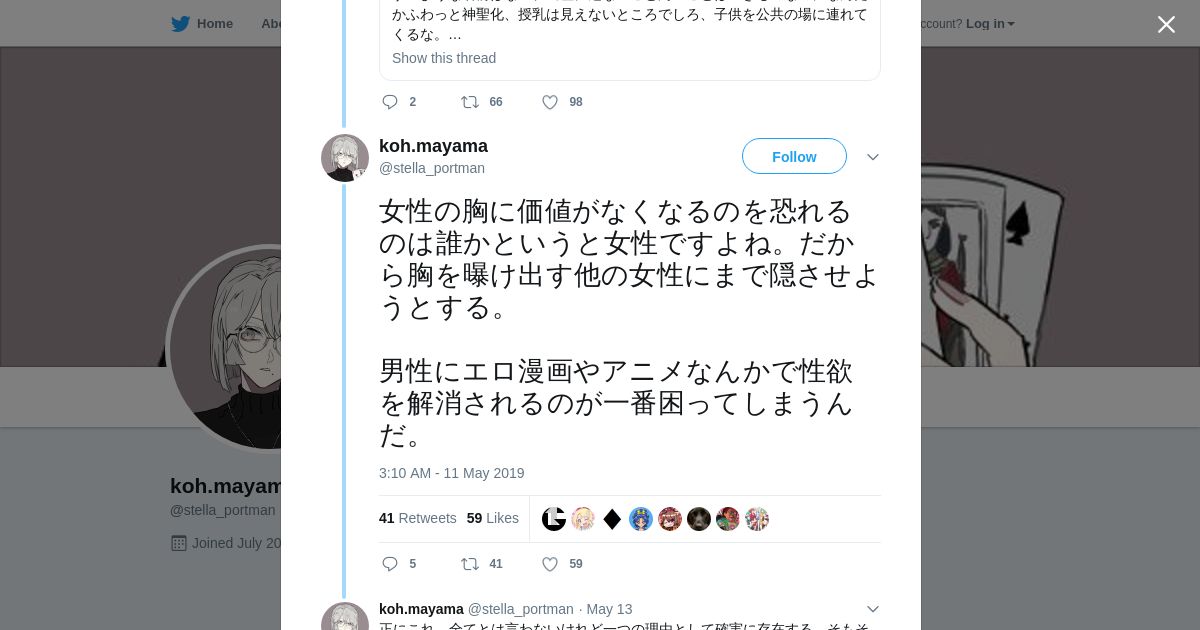Screen dimensions: 1200x630
Task: View the 59 Likes list
Action: (492, 518)
